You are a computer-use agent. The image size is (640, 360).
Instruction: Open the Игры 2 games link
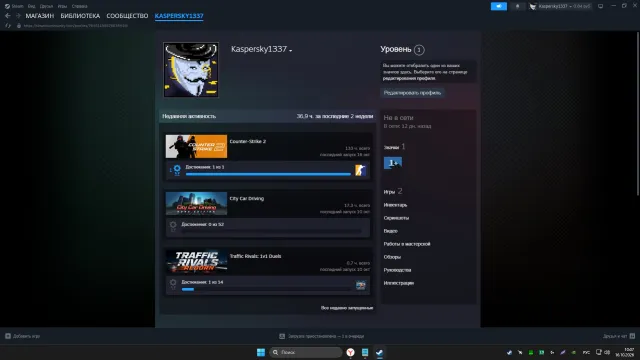tap(393, 191)
